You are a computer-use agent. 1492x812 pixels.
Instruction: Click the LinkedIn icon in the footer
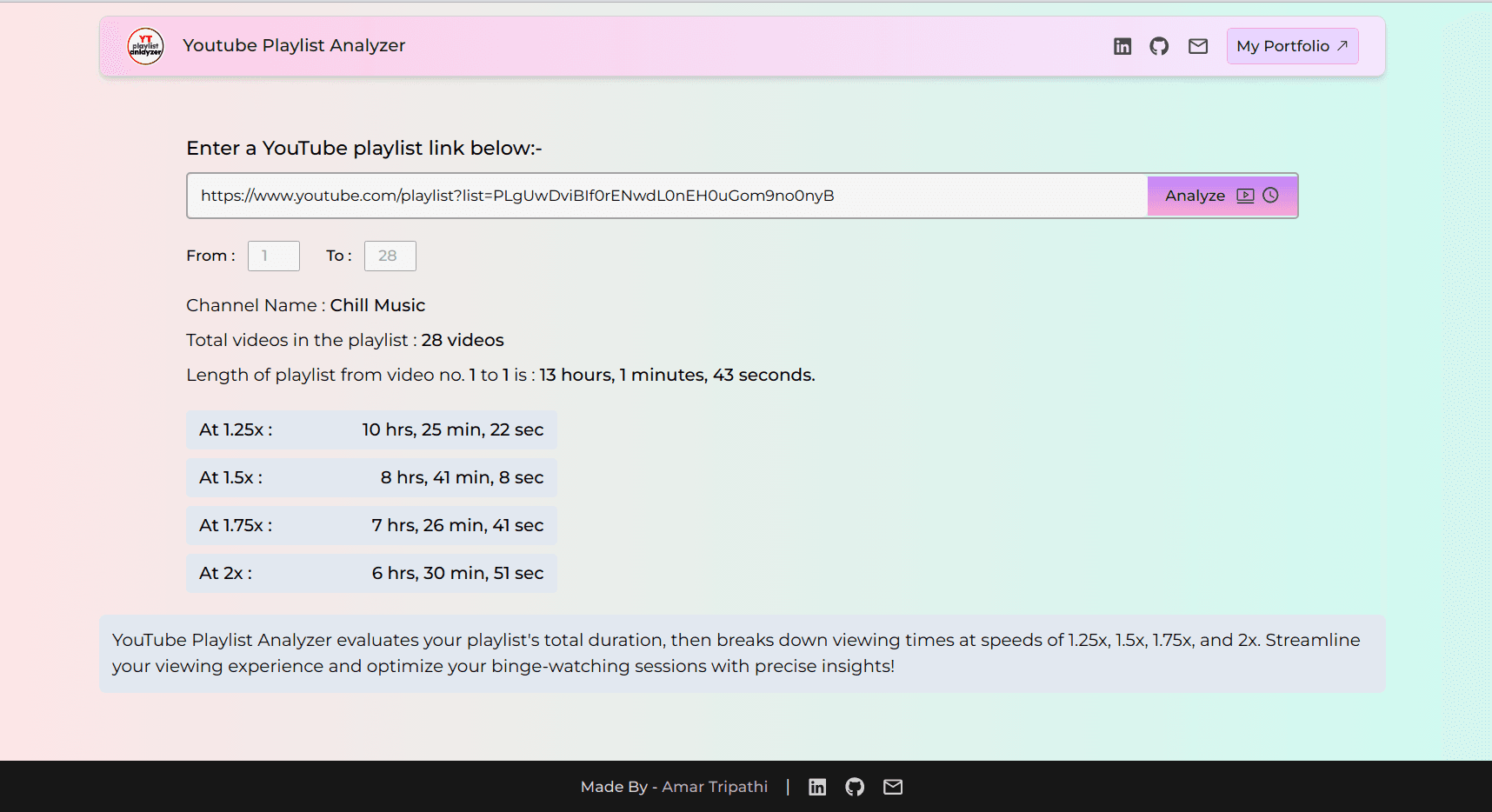(x=817, y=787)
